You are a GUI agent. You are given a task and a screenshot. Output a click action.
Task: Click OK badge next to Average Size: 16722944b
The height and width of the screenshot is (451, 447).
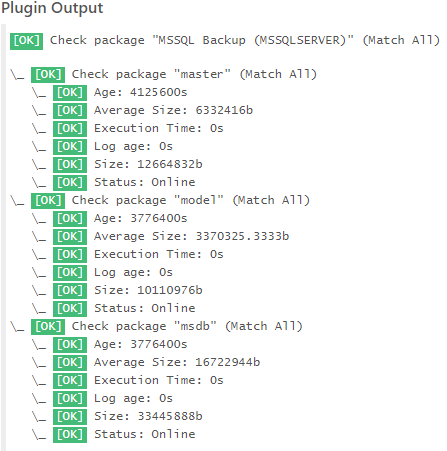[x=70, y=362]
